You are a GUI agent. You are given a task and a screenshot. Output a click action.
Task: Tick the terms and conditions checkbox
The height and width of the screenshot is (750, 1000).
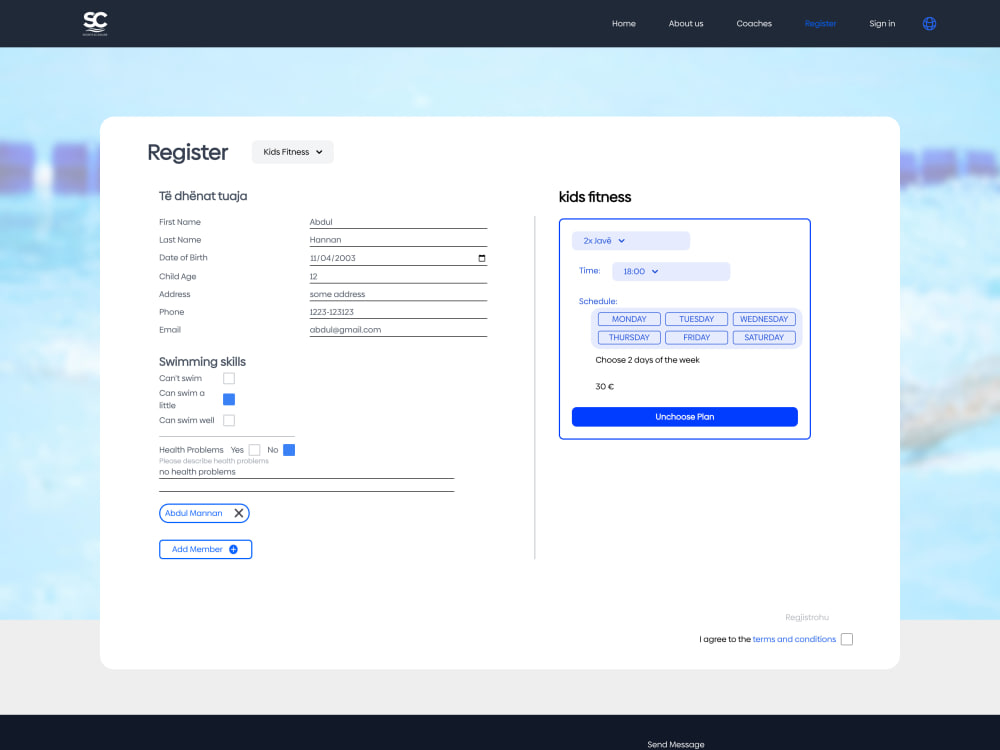tap(847, 639)
